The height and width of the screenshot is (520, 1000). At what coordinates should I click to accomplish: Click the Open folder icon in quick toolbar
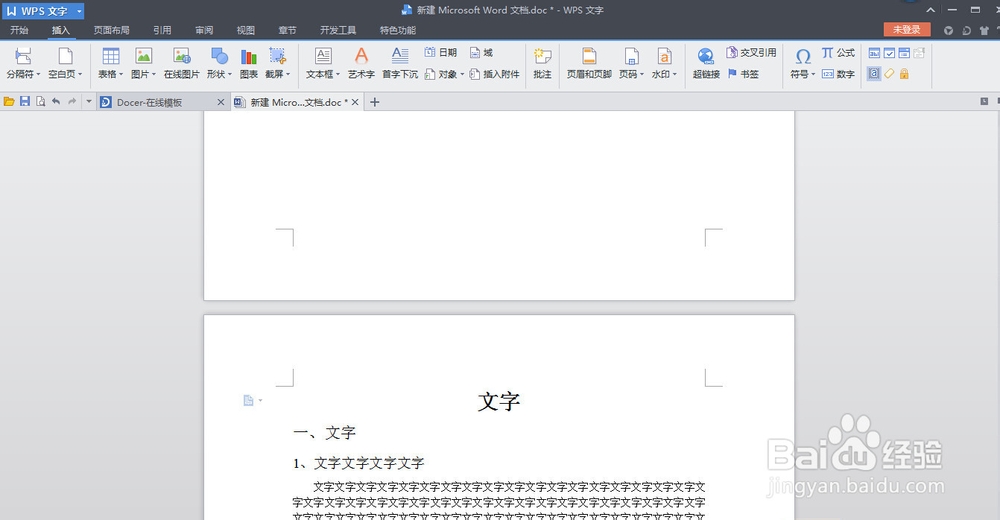click(x=9, y=101)
